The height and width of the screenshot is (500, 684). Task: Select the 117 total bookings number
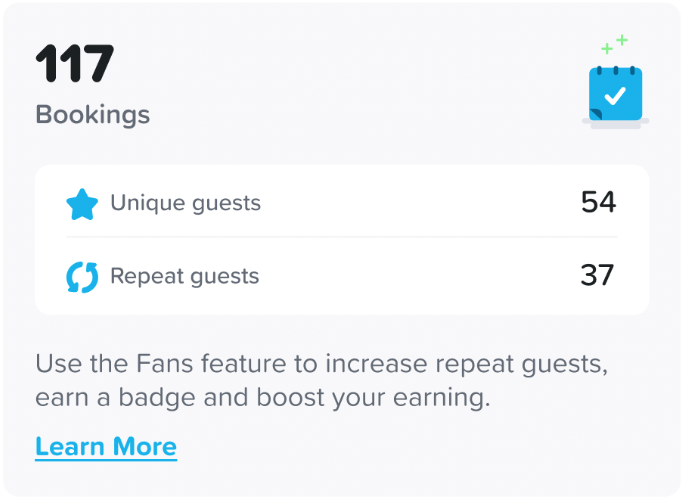[75, 65]
